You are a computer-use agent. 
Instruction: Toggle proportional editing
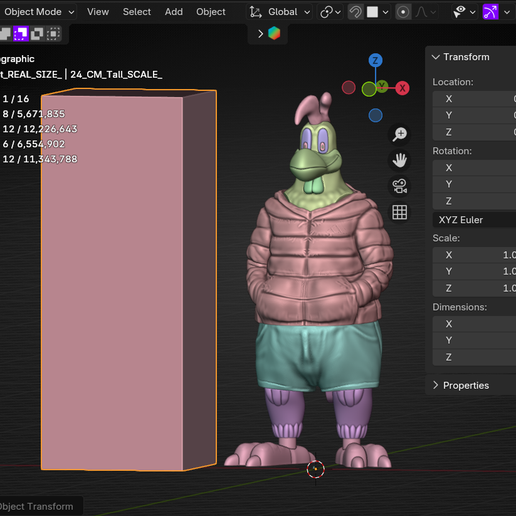403,12
